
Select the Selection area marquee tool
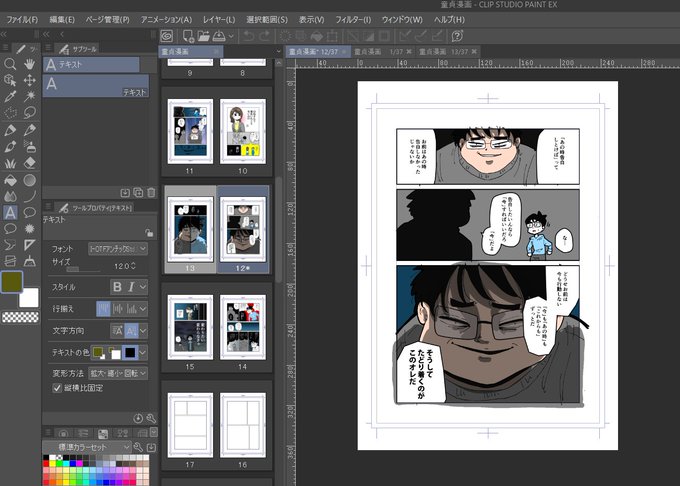(10, 112)
